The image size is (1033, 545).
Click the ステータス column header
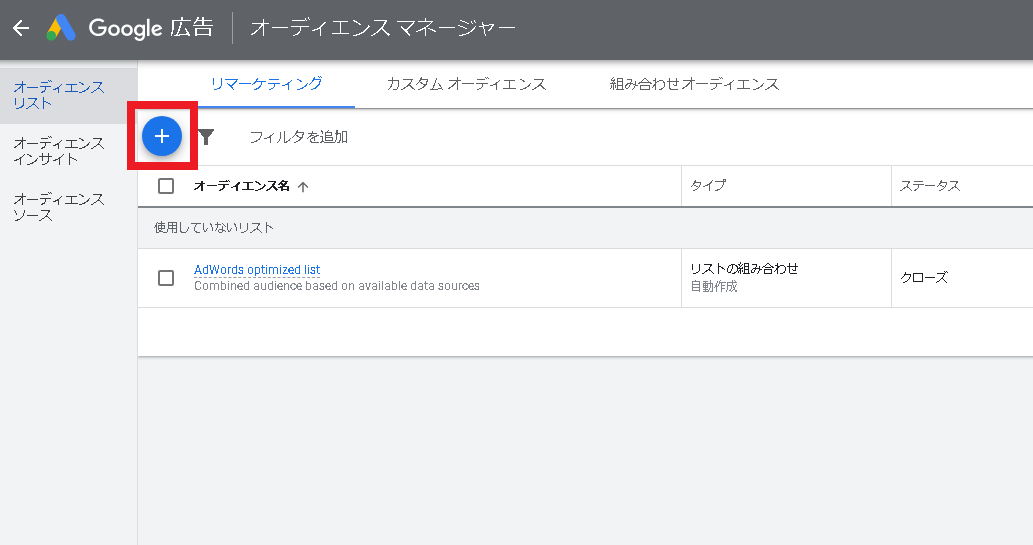coord(930,186)
